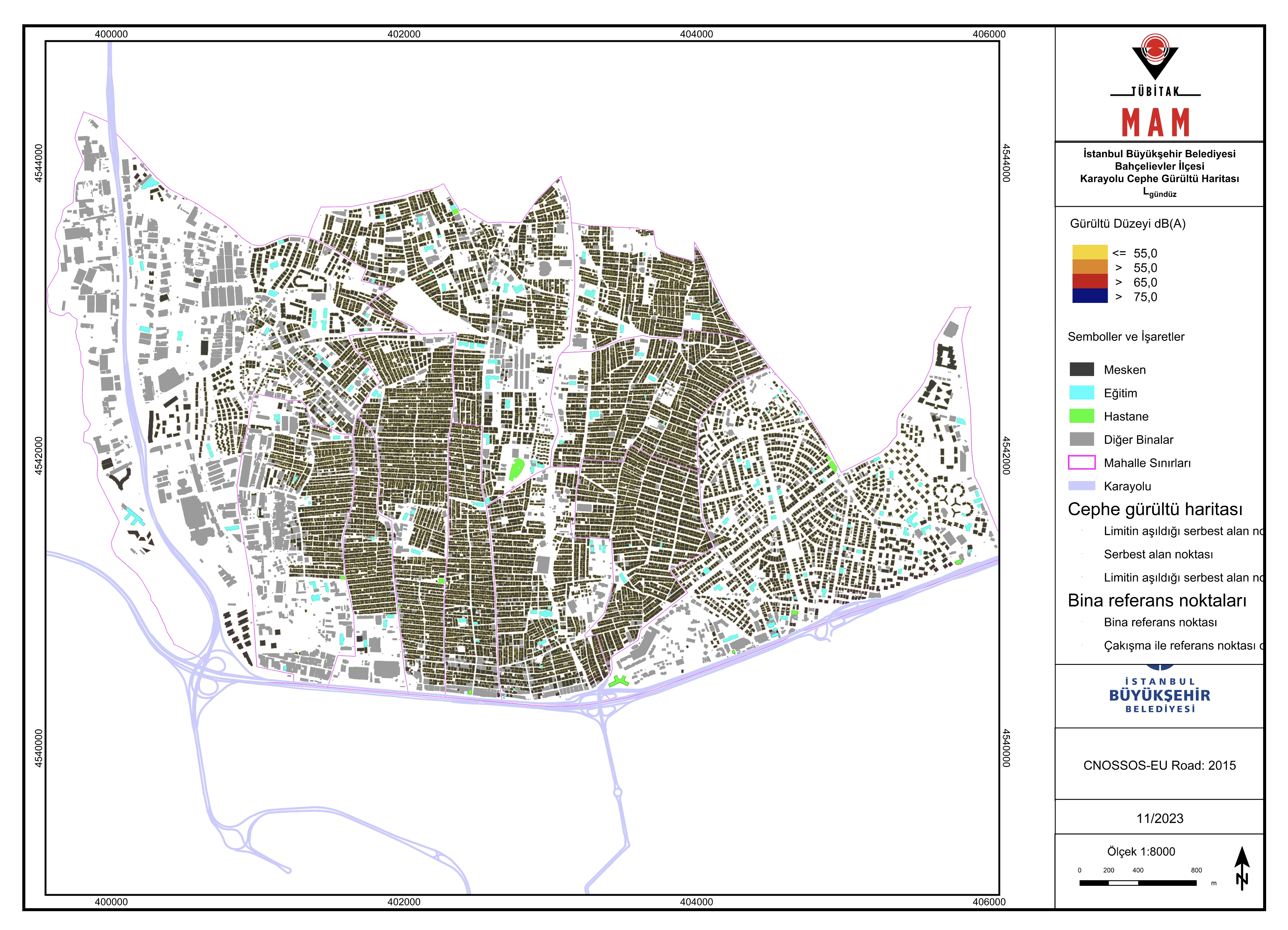Click the Eğitim cyan legend box
Screen dimensions: 1288x930
1082,393
